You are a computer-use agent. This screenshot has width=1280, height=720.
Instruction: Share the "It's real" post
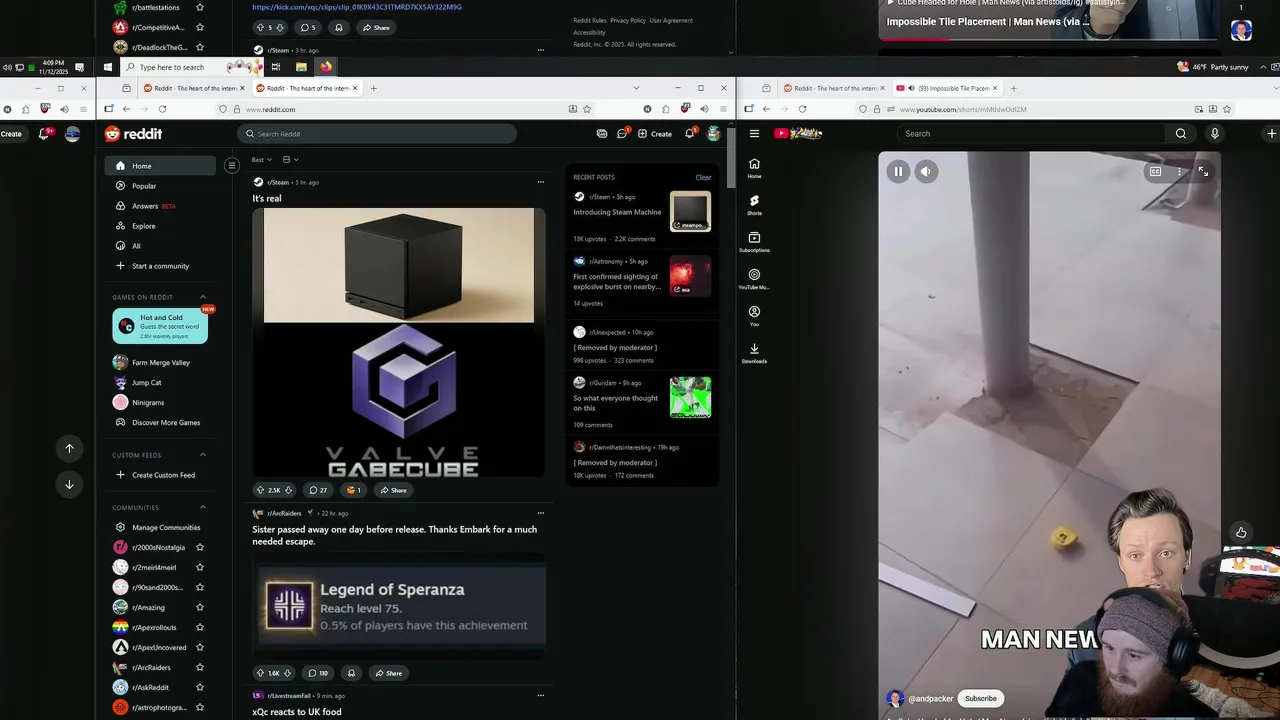click(392, 490)
